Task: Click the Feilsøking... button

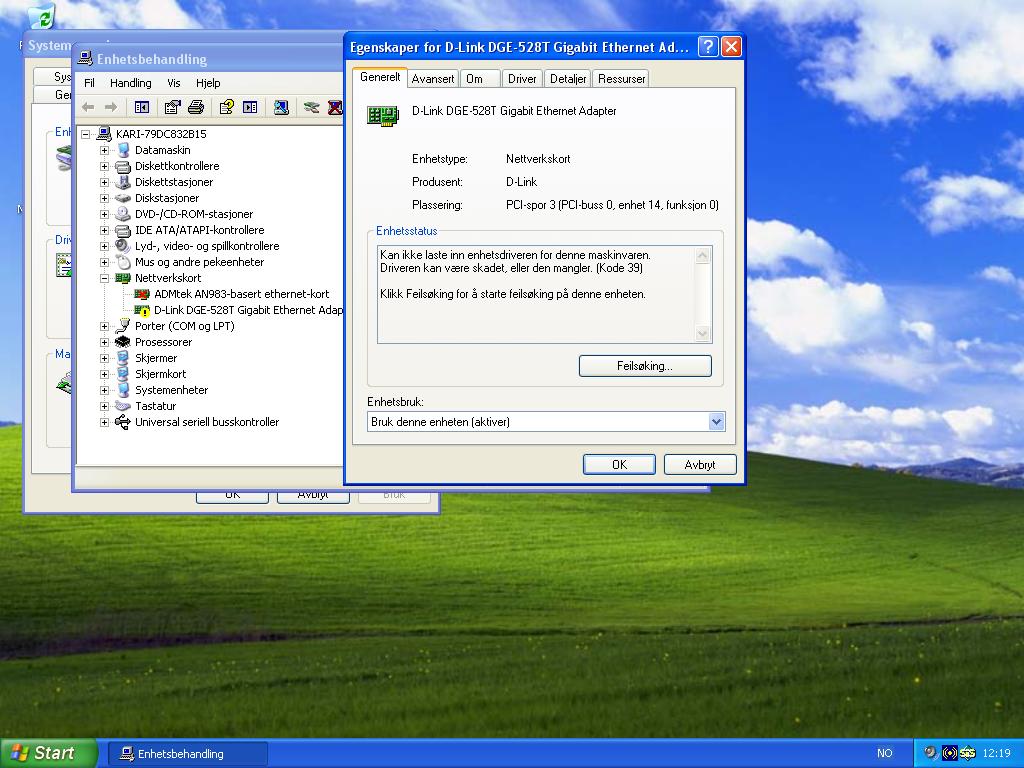Action: pyautogui.click(x=645, y=366)
